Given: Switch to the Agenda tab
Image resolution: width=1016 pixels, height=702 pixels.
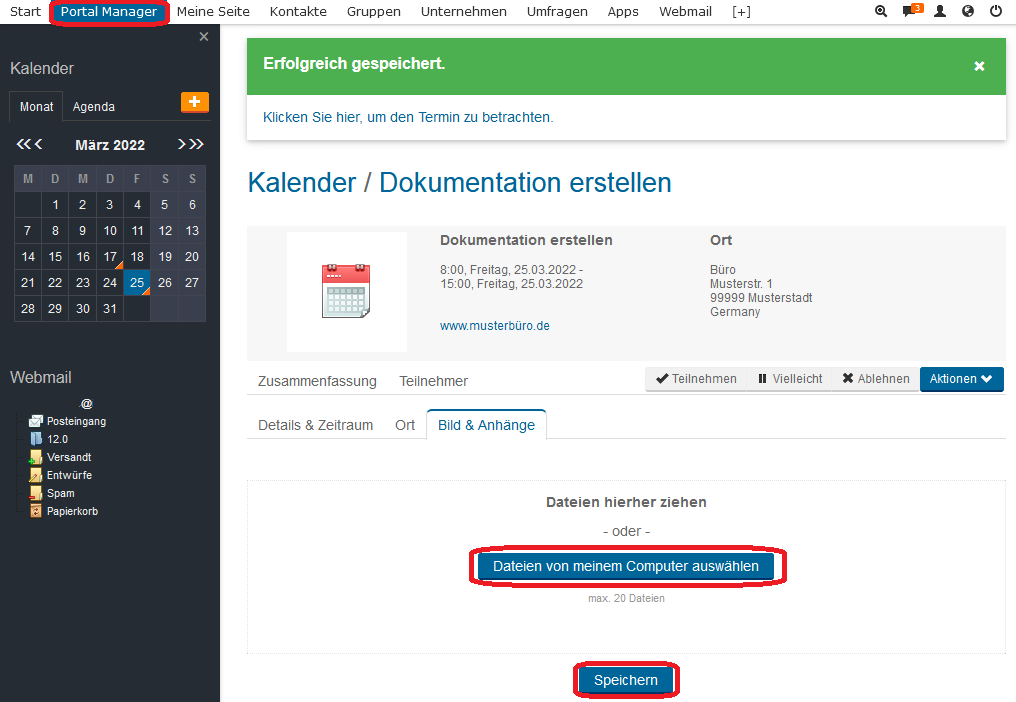Looking at the screenshot, I should [94, 107].
